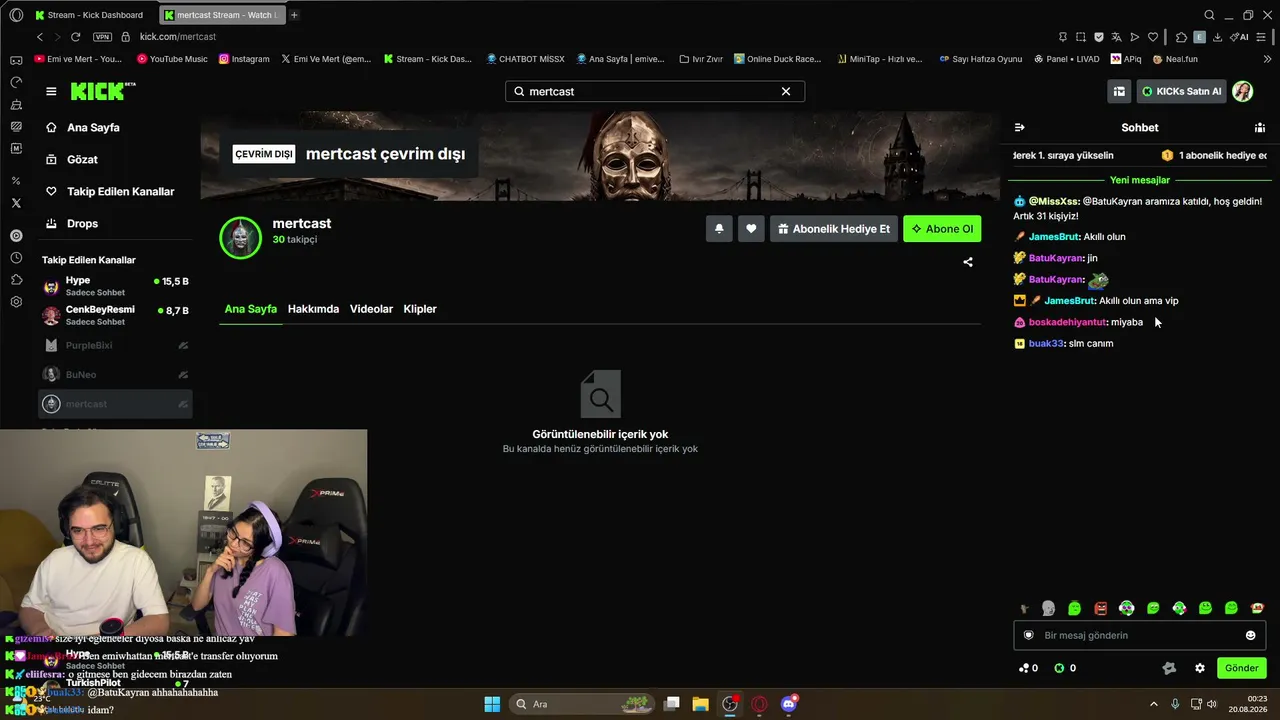Viewport: 1280px width, 720px height.
Task: Collapse the Sohbet chat panel
Action: pyautogui.click(x=1020, y=128)
